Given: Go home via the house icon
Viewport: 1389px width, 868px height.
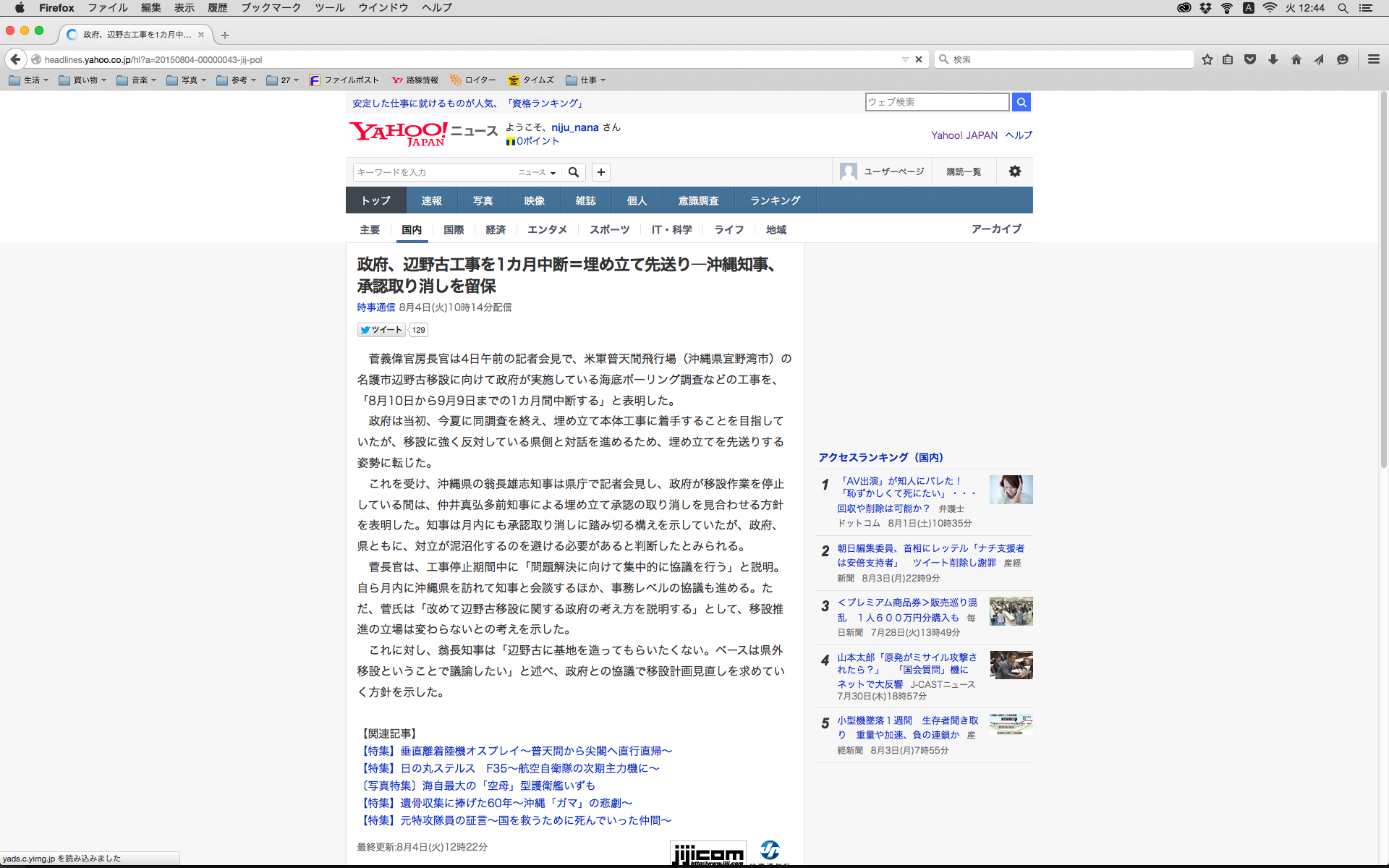Looking at the screenshot, I should point(1296,59).
